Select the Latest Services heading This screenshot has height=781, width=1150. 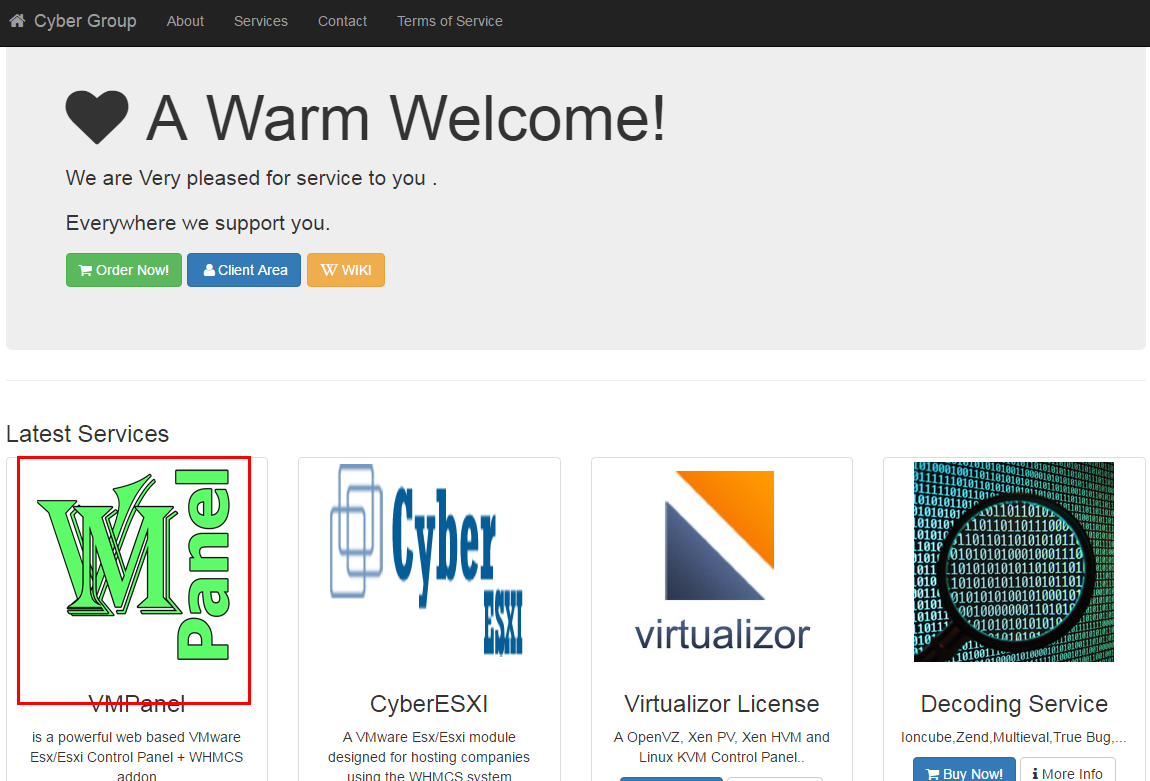[87, 434]
